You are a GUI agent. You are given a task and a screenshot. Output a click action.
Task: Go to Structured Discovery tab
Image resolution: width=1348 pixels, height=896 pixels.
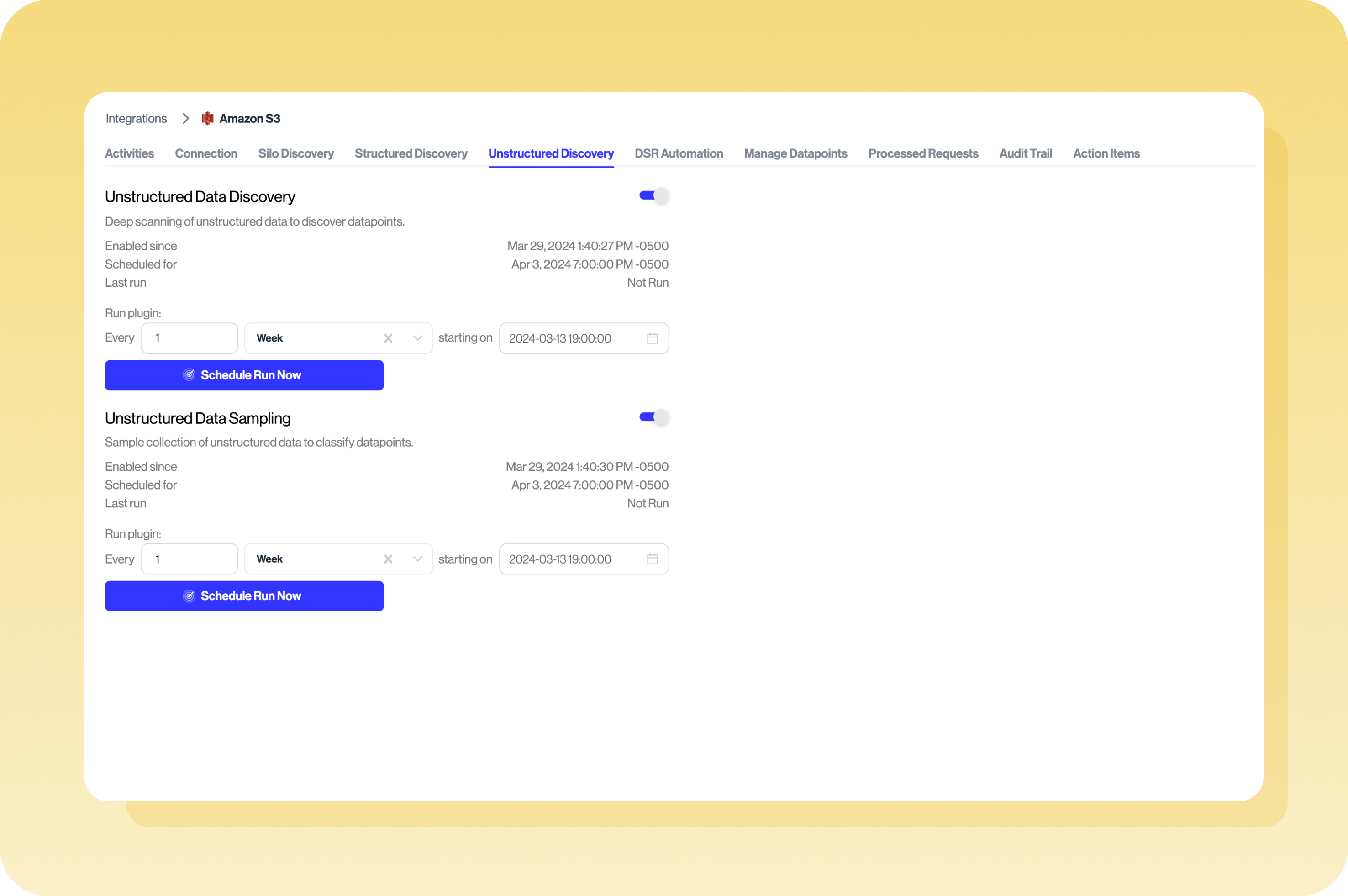(x=411, y=153)
